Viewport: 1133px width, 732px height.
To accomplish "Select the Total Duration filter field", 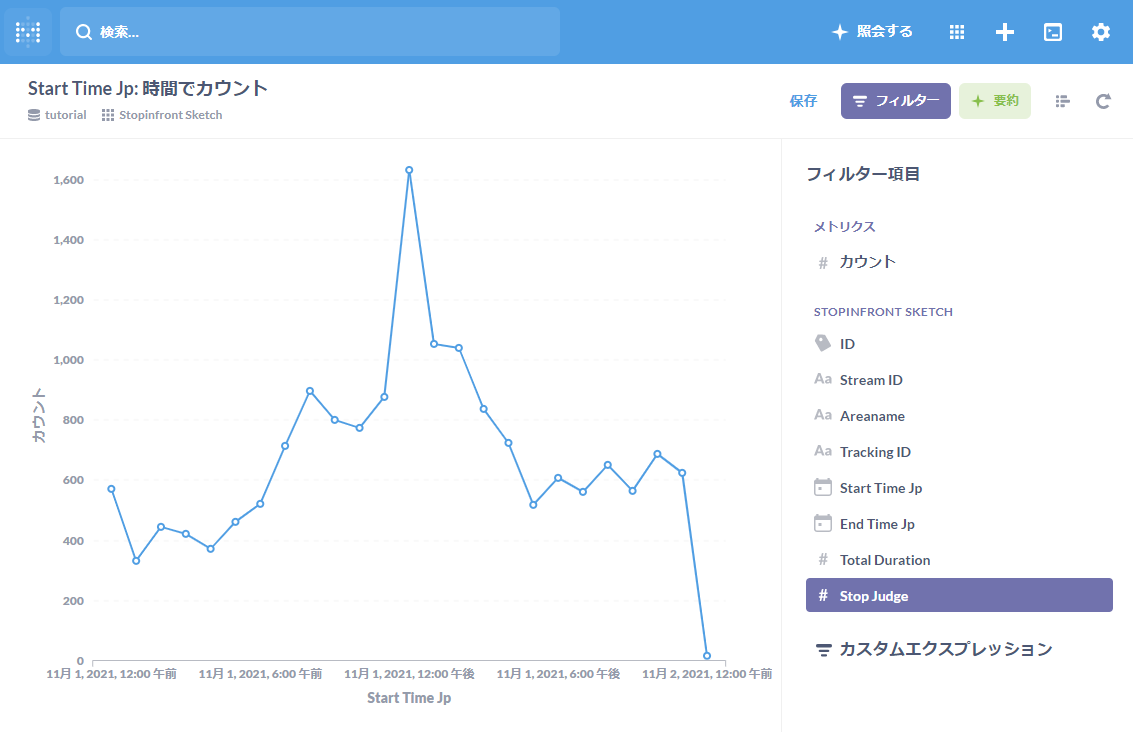I will pos(884,560).
